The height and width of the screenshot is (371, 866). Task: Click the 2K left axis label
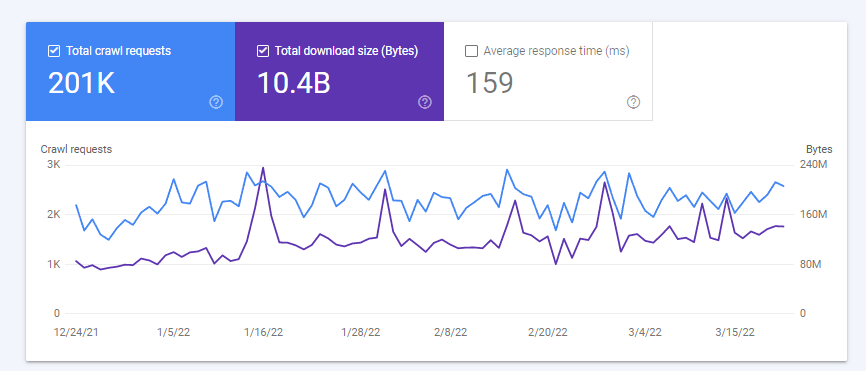(x=53, y=215)
